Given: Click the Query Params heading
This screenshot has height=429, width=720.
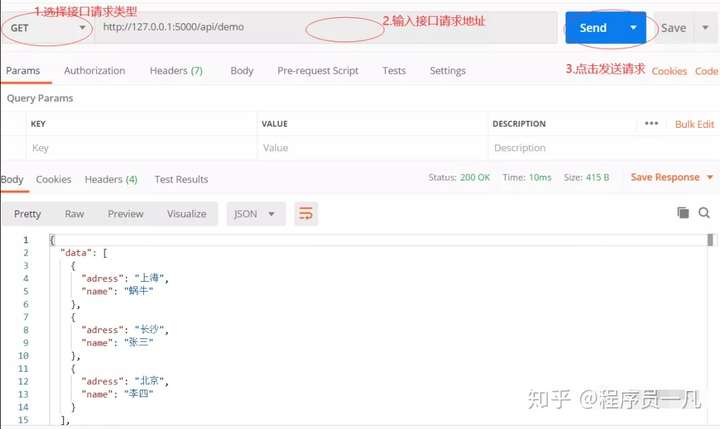Looking at the screenshot, I should (40, 98).
